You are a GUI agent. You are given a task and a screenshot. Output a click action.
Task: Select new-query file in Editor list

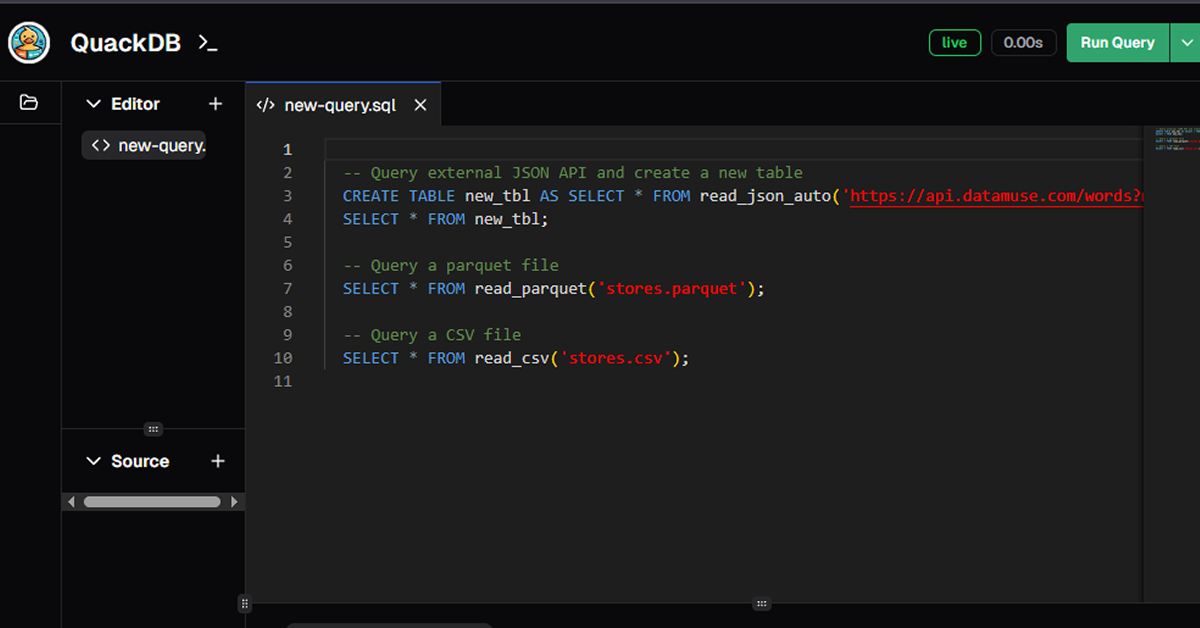point(144,145)
